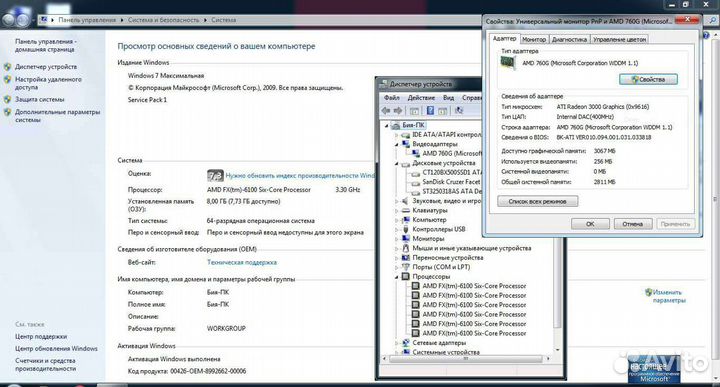
Task: Scan for hardware changes toolbar icon
Action: tap(459, 111)
